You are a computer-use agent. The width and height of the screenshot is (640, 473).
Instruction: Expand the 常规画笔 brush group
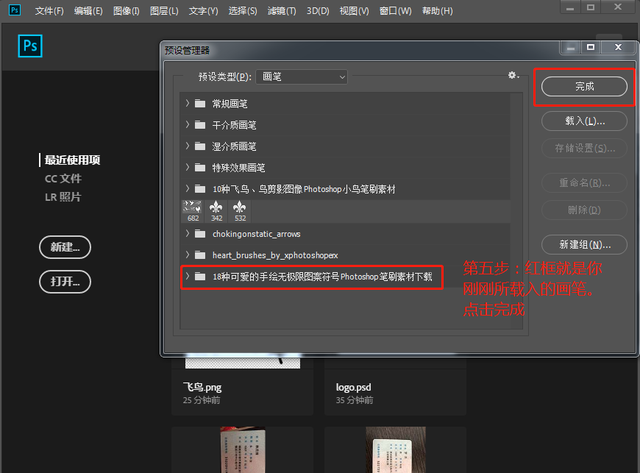[187, 103]
